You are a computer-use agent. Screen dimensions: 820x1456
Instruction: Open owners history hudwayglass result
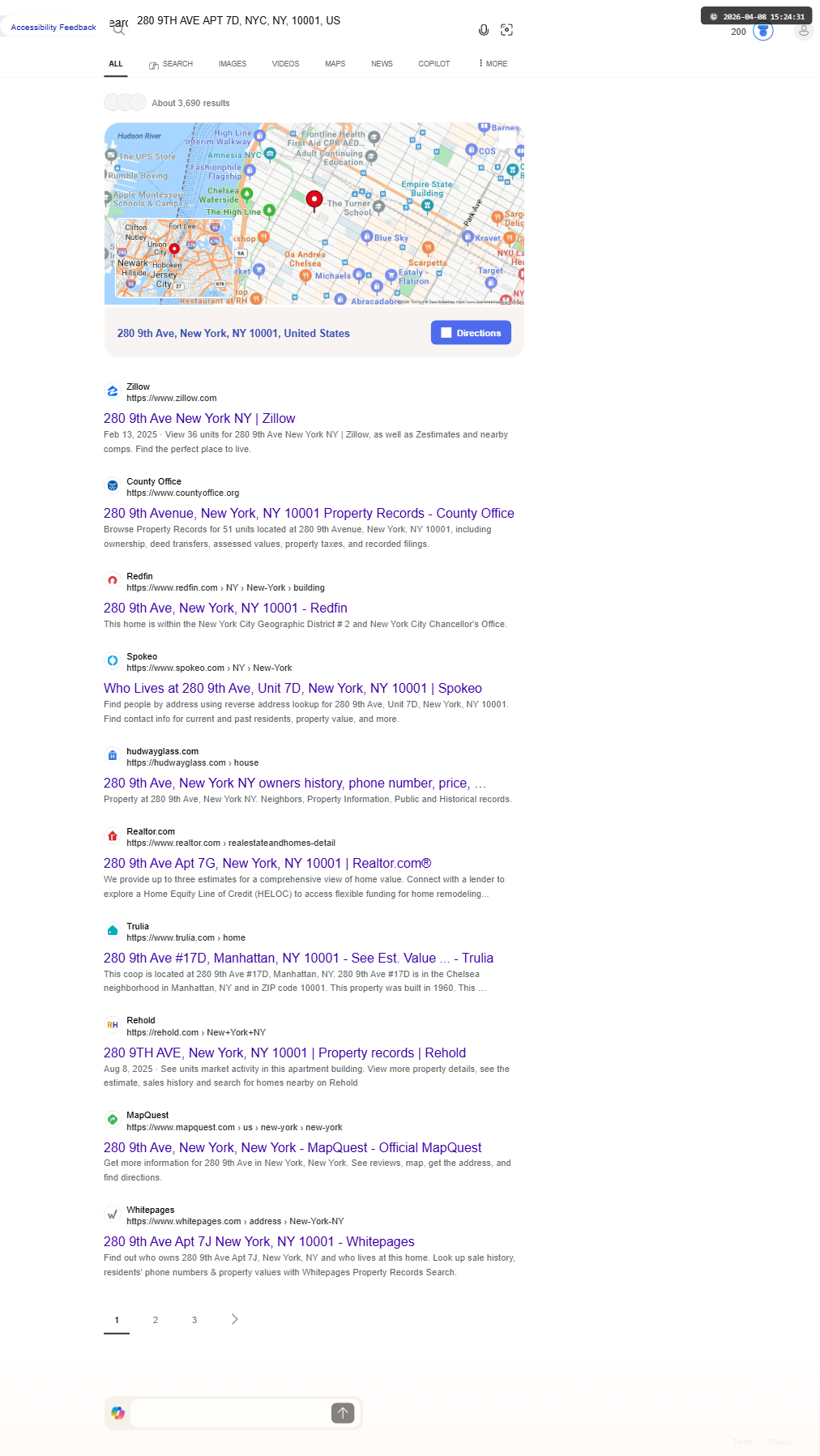coord(295,783)
